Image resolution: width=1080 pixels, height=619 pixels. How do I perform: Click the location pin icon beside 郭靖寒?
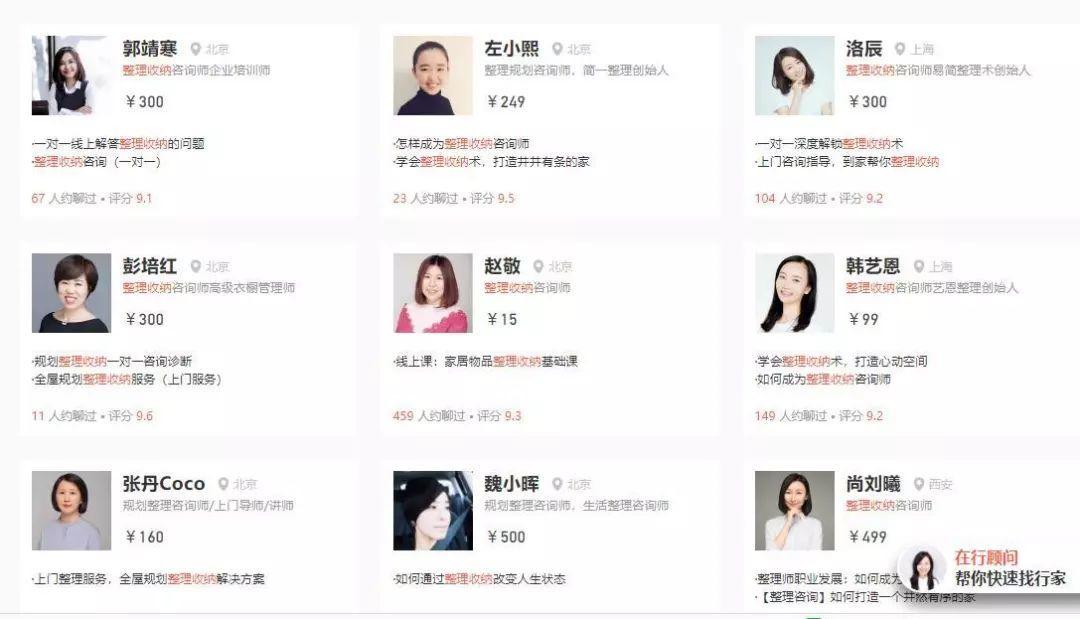point(196,49)
